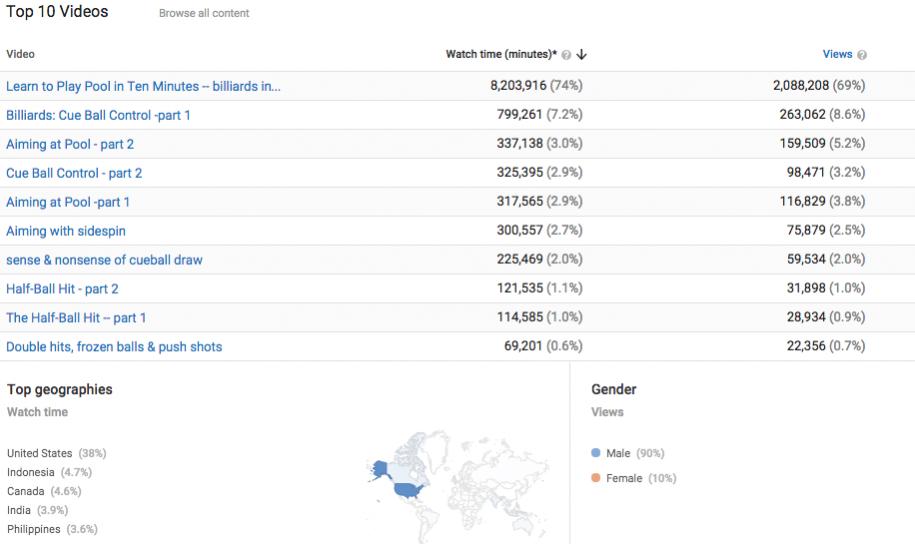
Task: Click the help icon beside Watch time (minutes)
Action: click(x=567, y=55)
